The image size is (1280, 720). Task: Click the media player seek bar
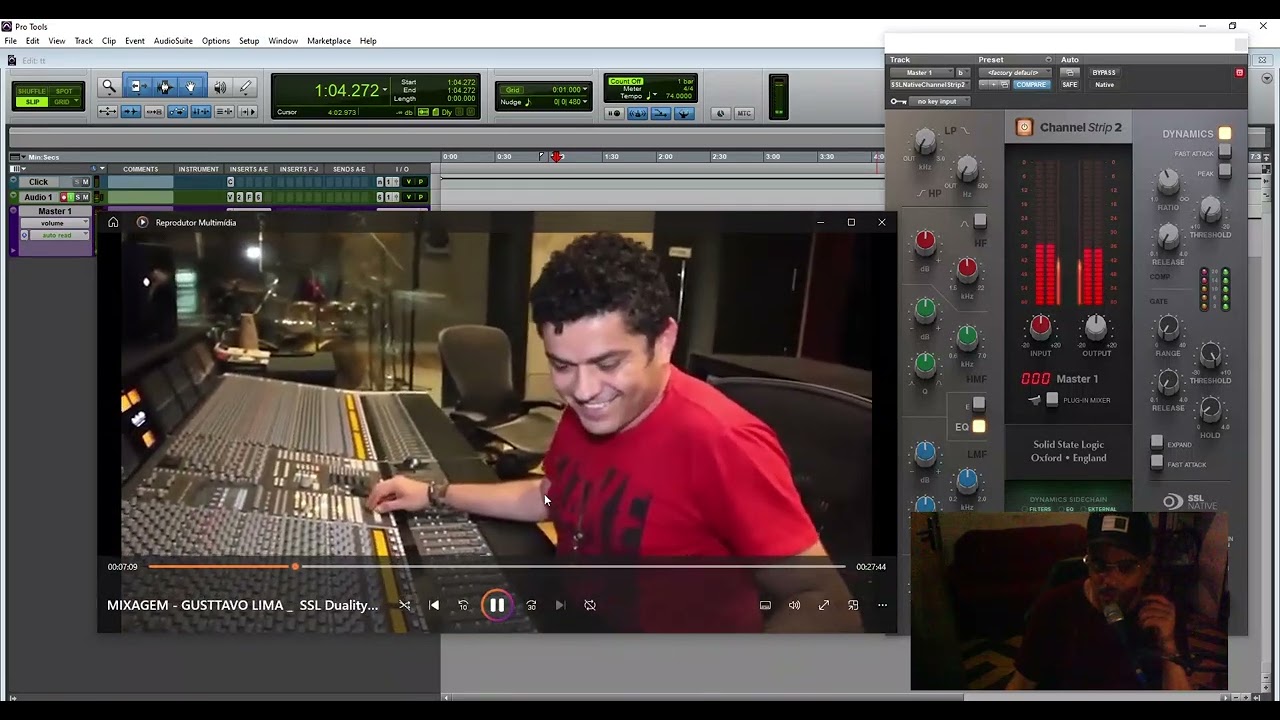[x=497, y=567]
